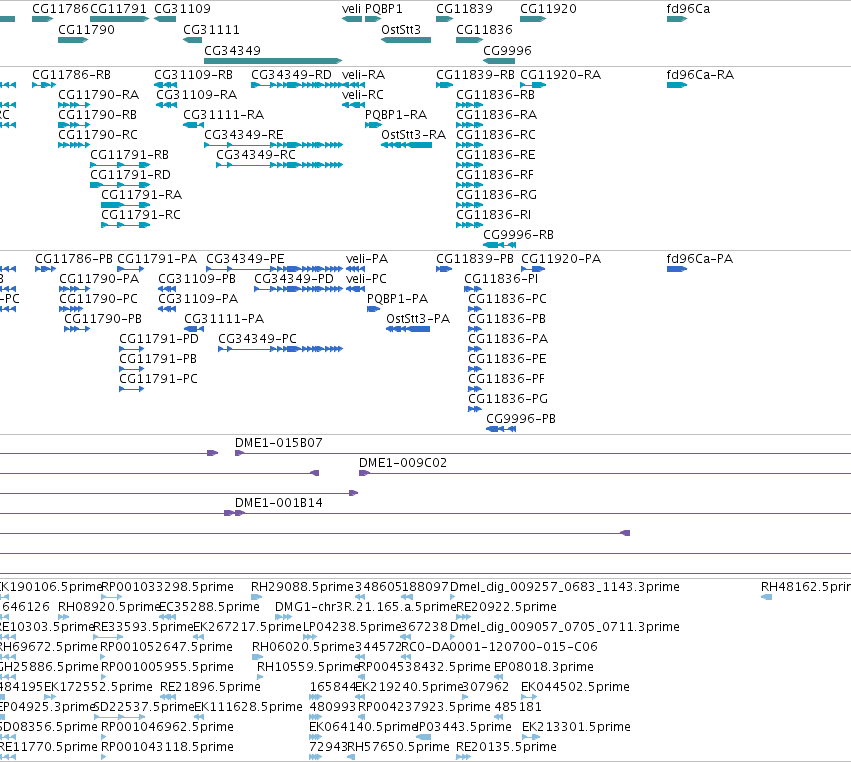Click EST RH08920.5prime label
The height and width of the screenshot is (762, 851).
110,606
